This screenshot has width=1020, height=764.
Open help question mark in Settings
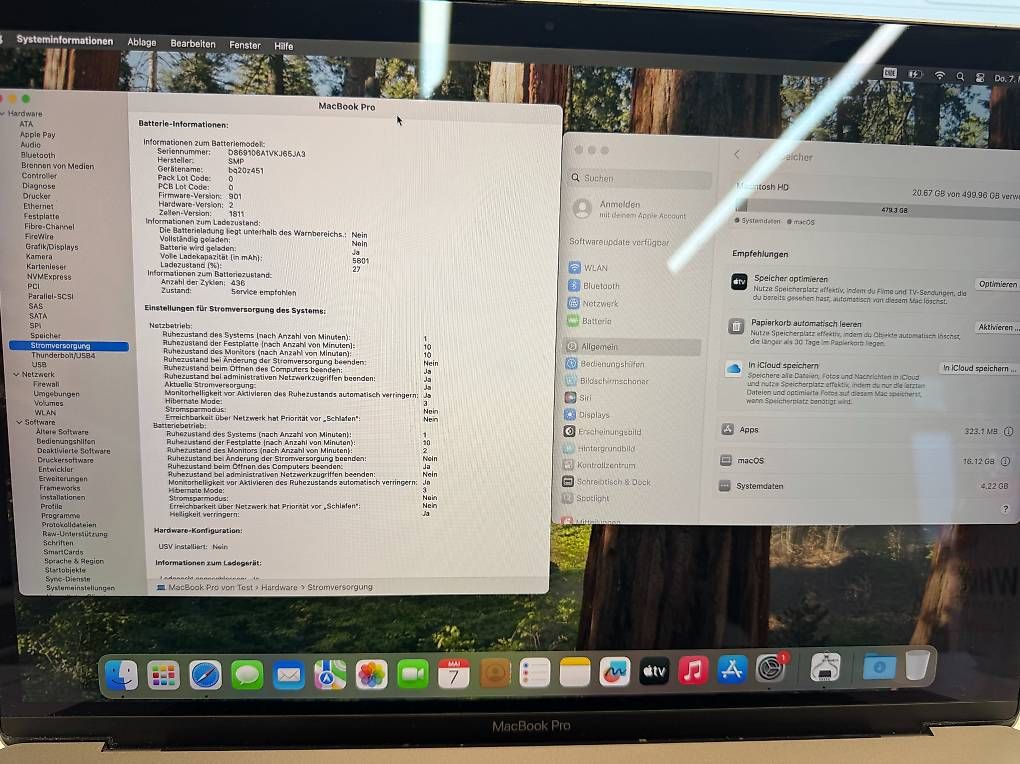coord(1005,510)
